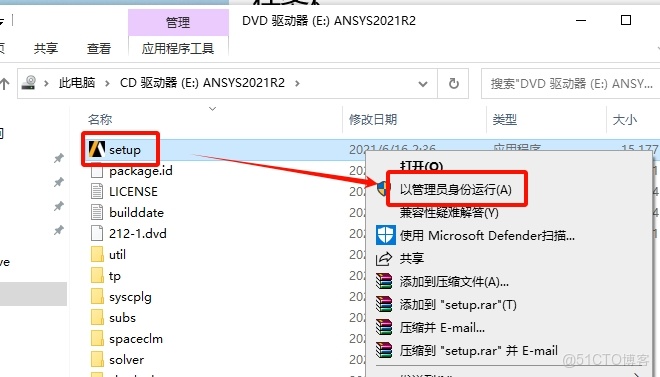Image resolution: width=660 pixels, height=377 pixels.
Task: Sort by the 修改日期 column header
Action: 373,119
